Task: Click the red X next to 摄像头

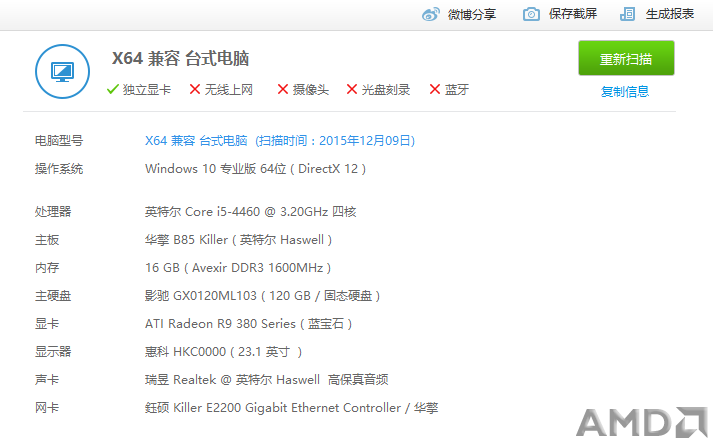Action: [283, 89]
